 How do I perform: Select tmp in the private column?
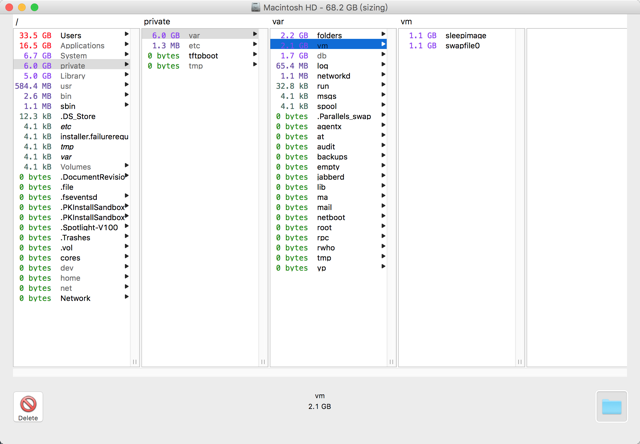click(x=200, y=65)
